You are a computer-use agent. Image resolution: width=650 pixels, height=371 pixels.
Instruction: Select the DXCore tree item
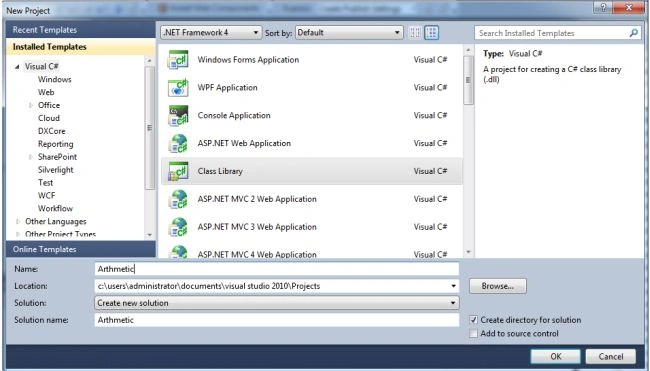(52, 131)
